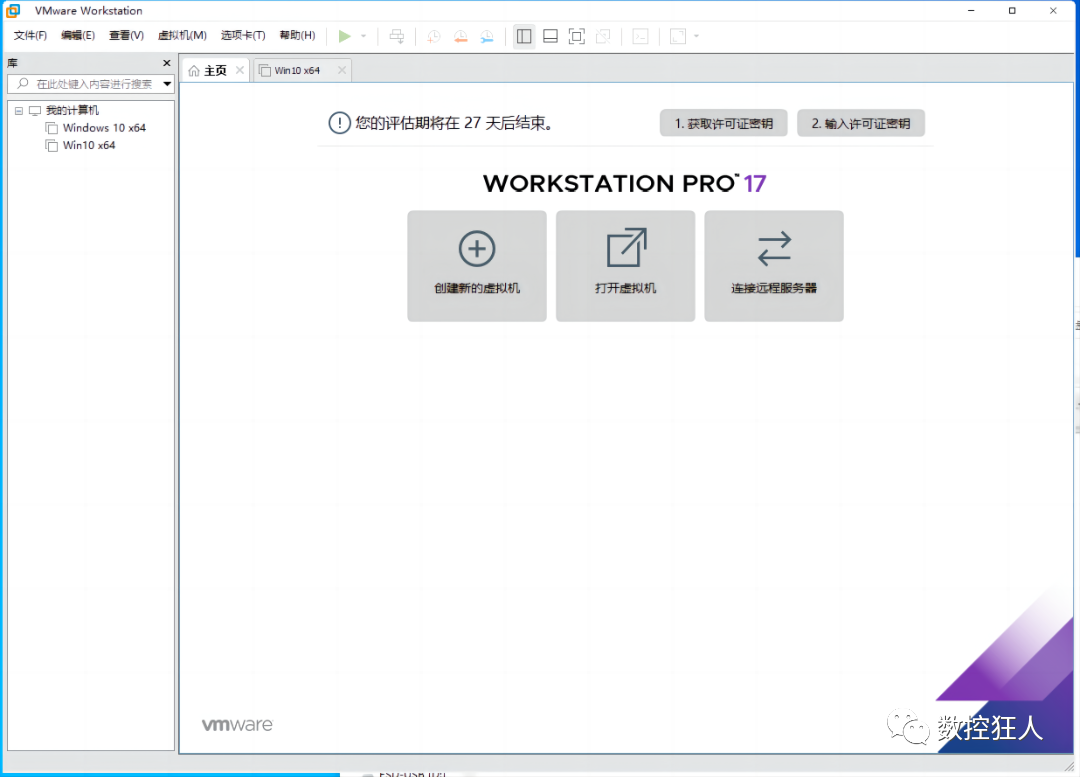Open the 帮助(H) menu
1080x777 pixels.
coord(298,35)
